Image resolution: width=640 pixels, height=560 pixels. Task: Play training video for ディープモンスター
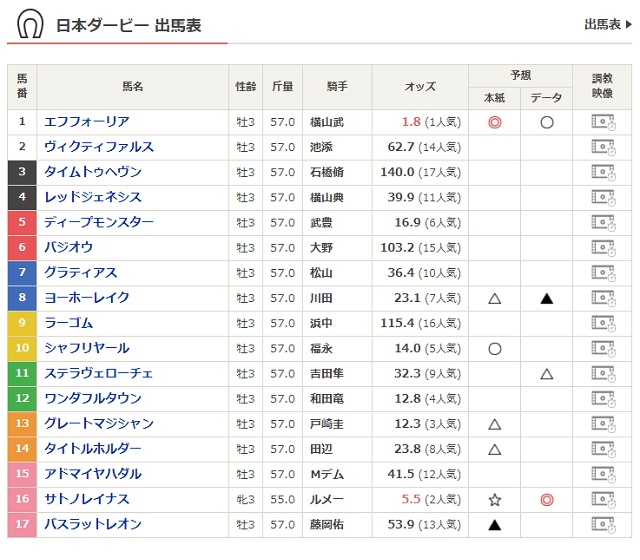(x=602, y=222)
